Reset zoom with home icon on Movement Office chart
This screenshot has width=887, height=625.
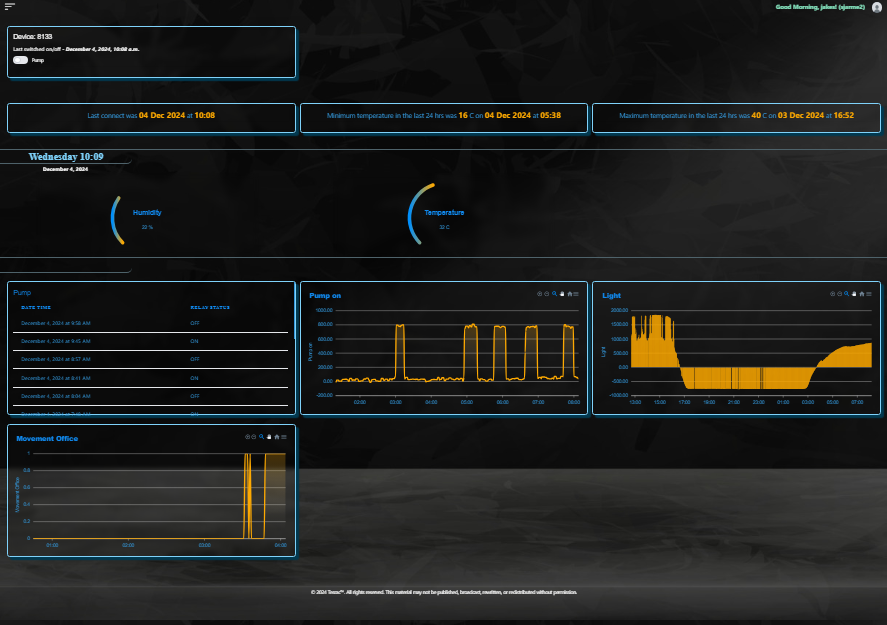point(277,437)
